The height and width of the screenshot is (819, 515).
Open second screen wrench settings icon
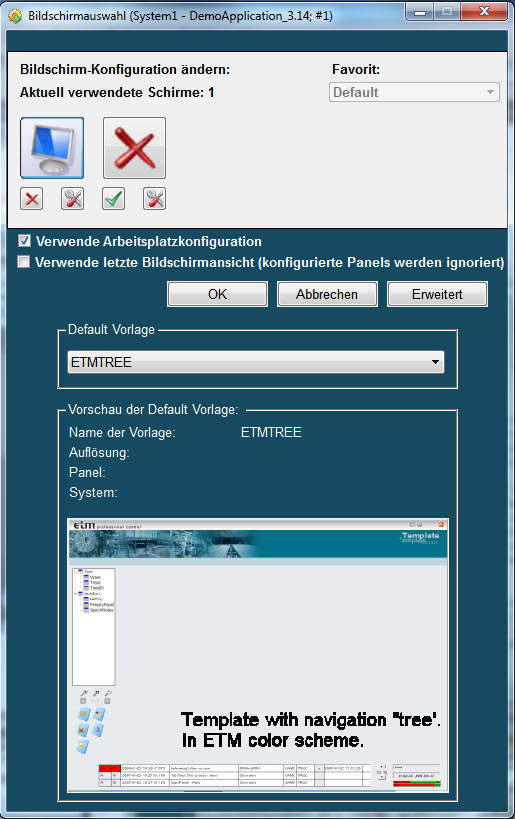click(x=155, y=198)
